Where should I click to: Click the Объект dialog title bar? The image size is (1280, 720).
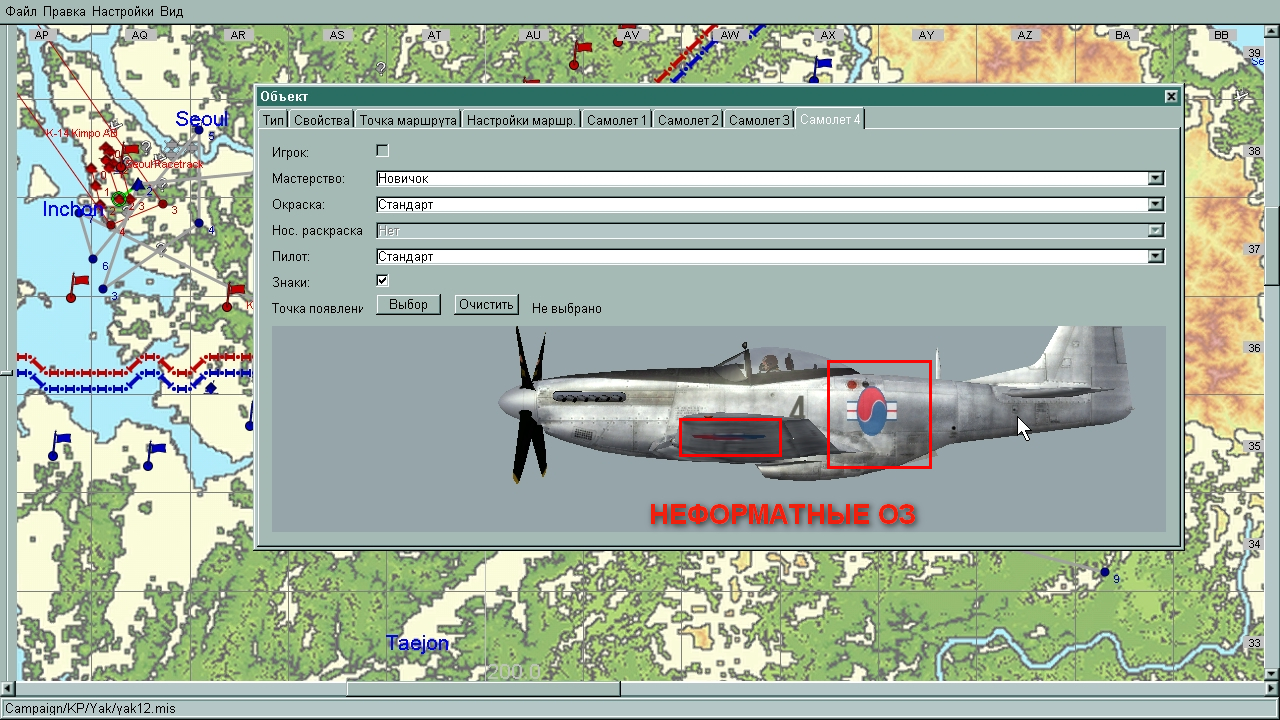pyautogui.click(x=719, y=96)
